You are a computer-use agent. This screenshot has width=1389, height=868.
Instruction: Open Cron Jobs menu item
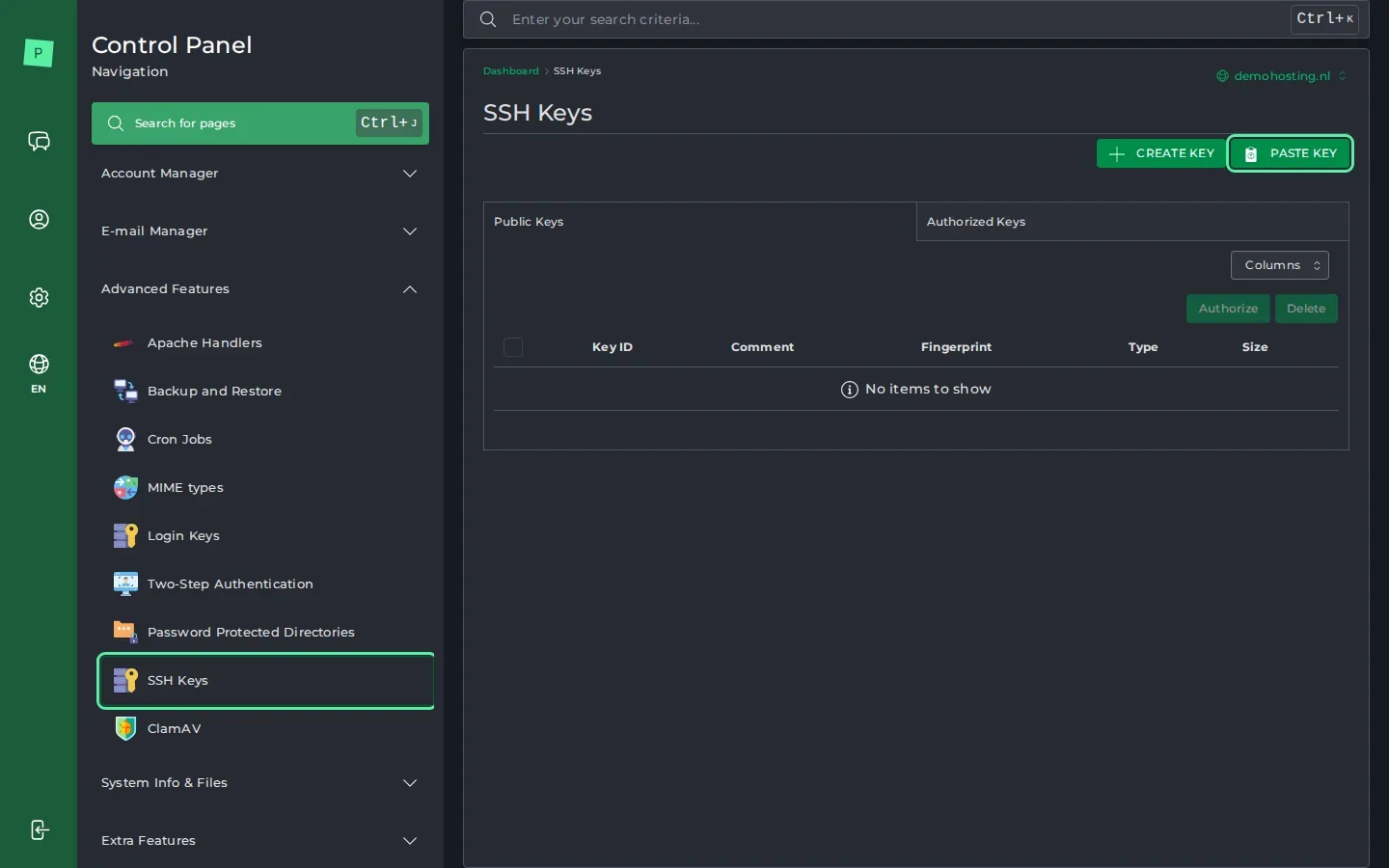(x=265, y=440)
